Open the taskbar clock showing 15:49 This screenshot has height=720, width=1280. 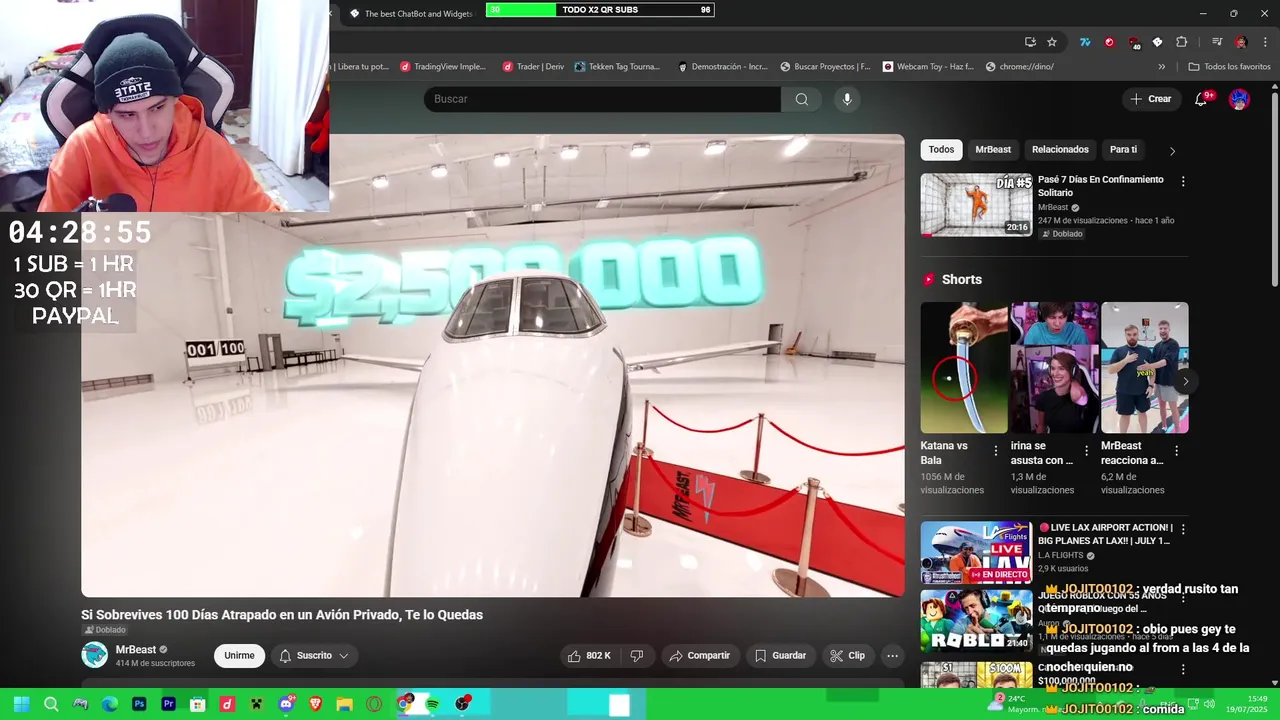pyautogui.click(x=1247, y=704)
